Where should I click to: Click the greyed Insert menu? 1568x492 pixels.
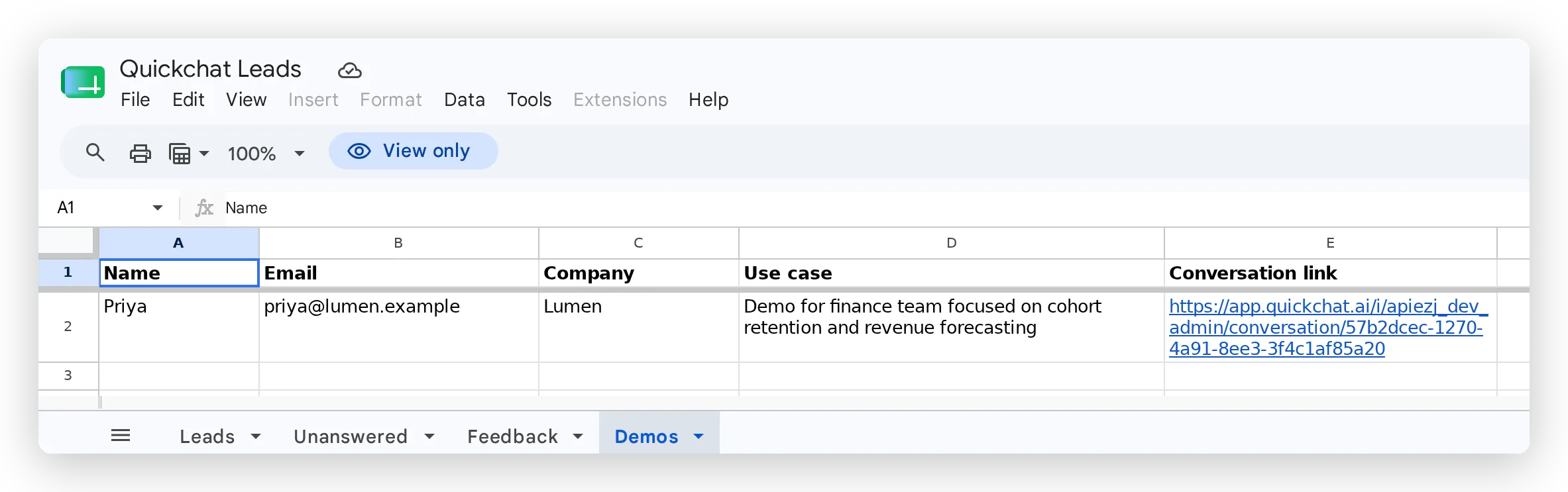tap(313, 100)
